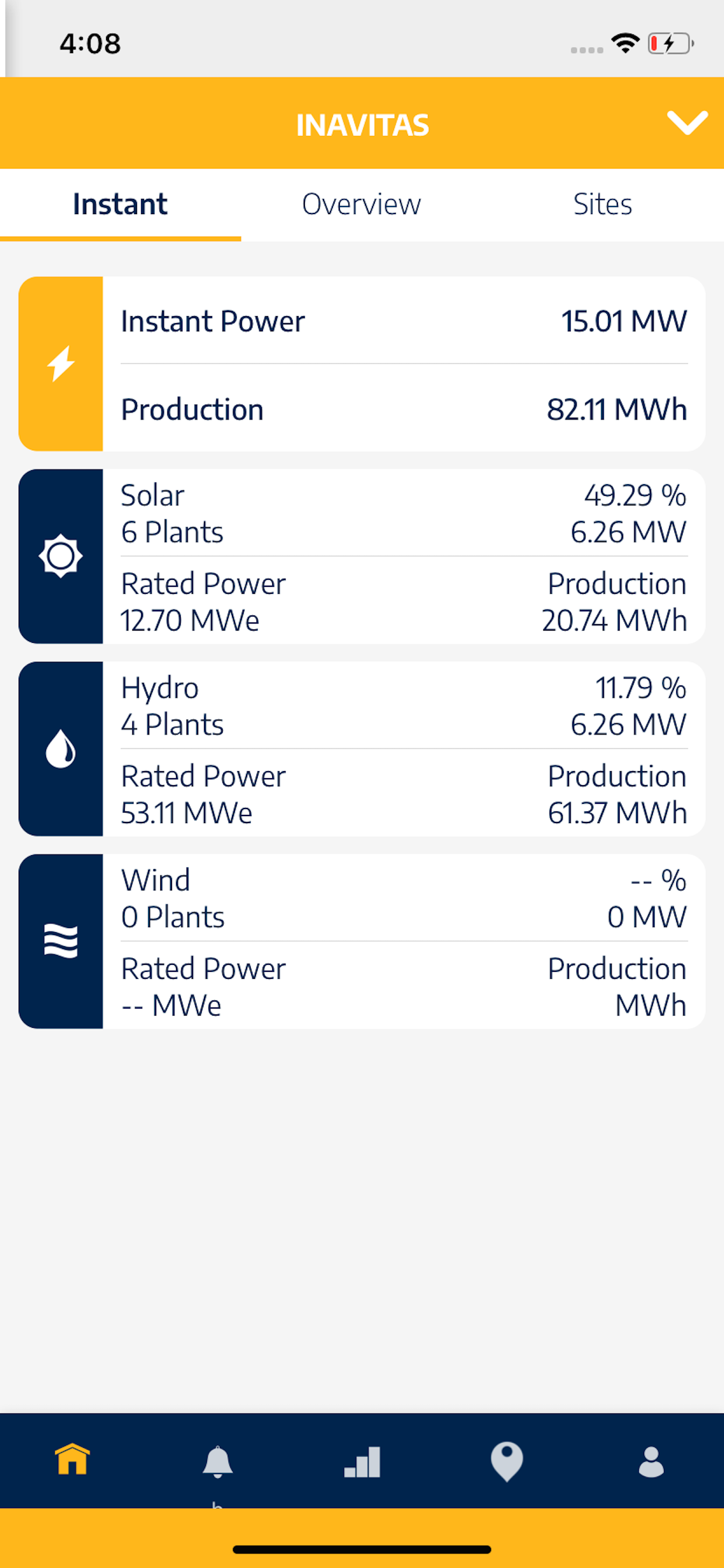Open the Wind card title

click(x=155, y=880)
